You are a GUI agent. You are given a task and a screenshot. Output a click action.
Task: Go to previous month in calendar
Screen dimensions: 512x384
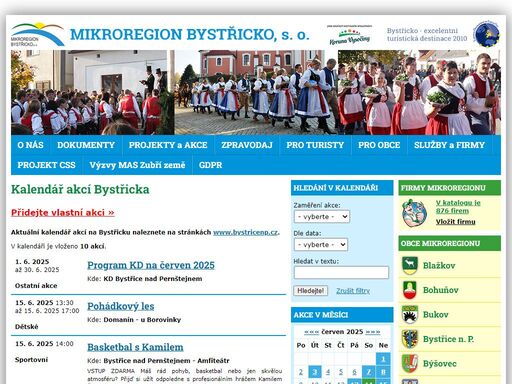tap(311, 332)
